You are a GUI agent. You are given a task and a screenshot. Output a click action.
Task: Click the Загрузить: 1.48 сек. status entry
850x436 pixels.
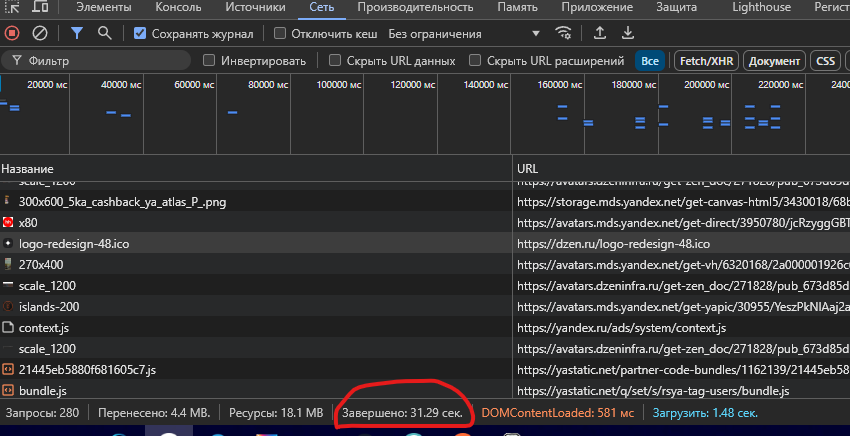(x=705, y=413)
